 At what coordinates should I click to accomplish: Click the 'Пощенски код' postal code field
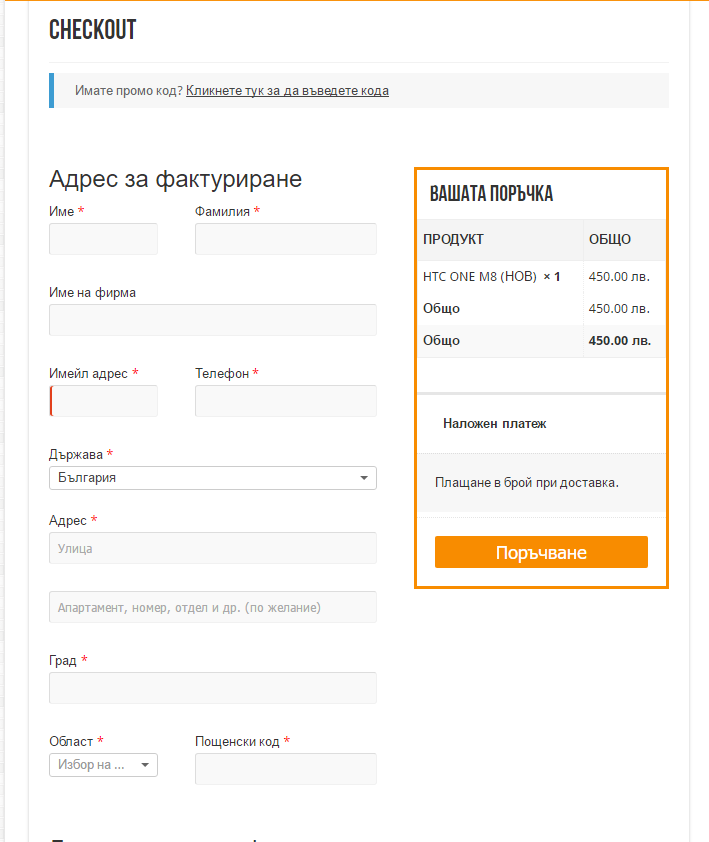click(x=286, y=769)
